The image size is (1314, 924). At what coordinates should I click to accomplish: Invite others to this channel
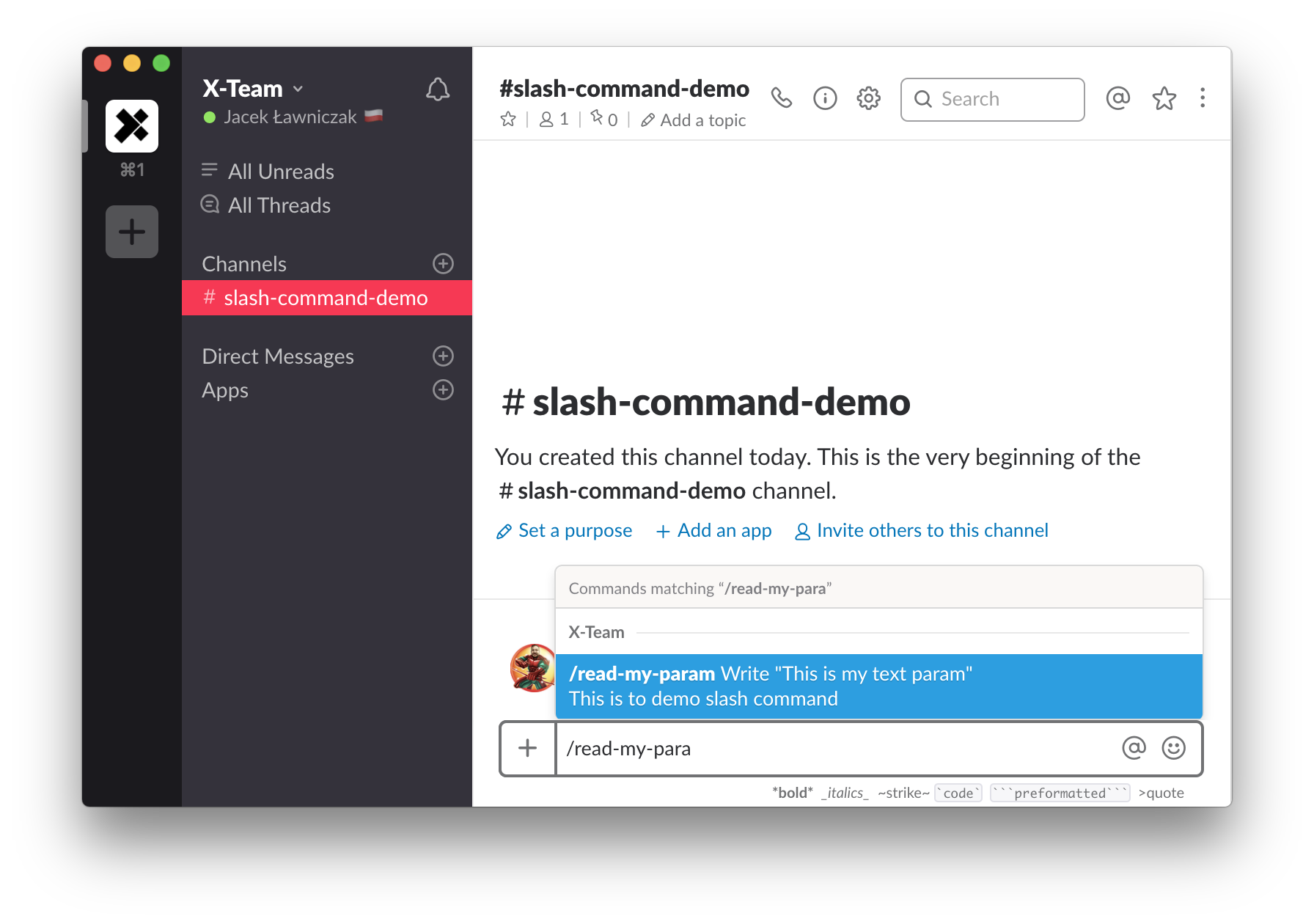[922, 530]
